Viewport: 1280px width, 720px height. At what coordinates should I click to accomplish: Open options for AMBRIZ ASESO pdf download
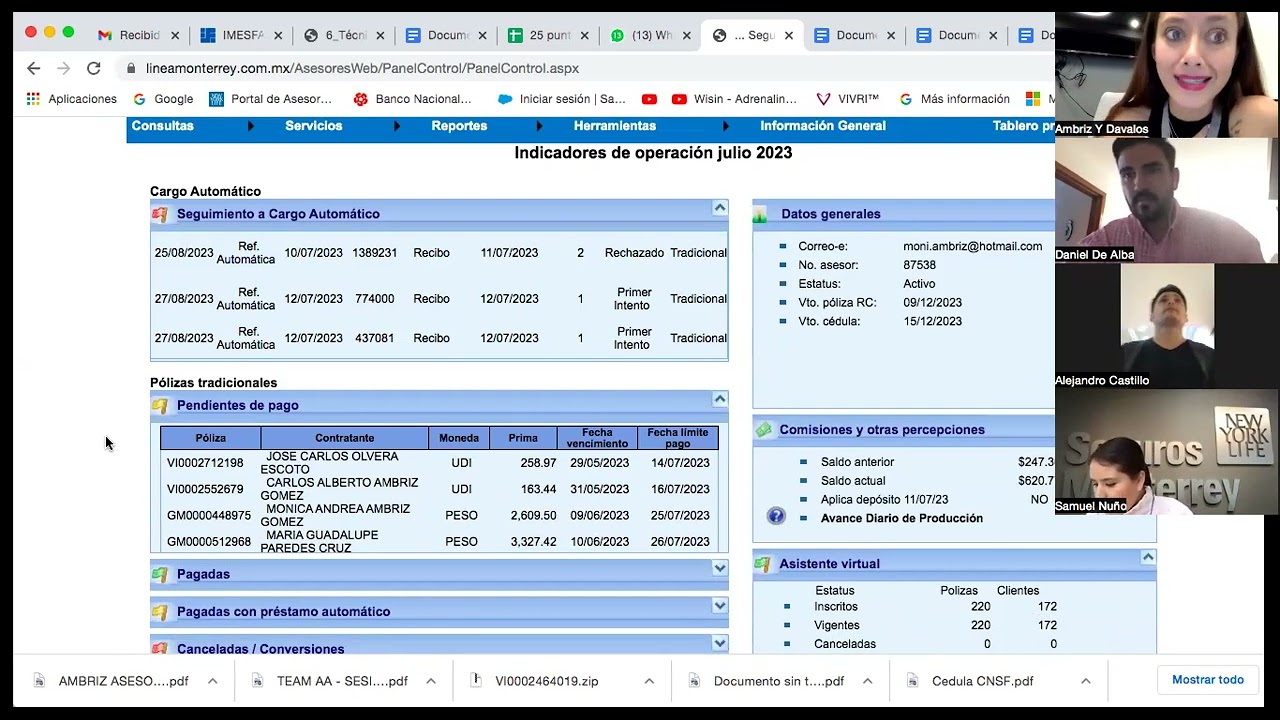coord(213,681)
